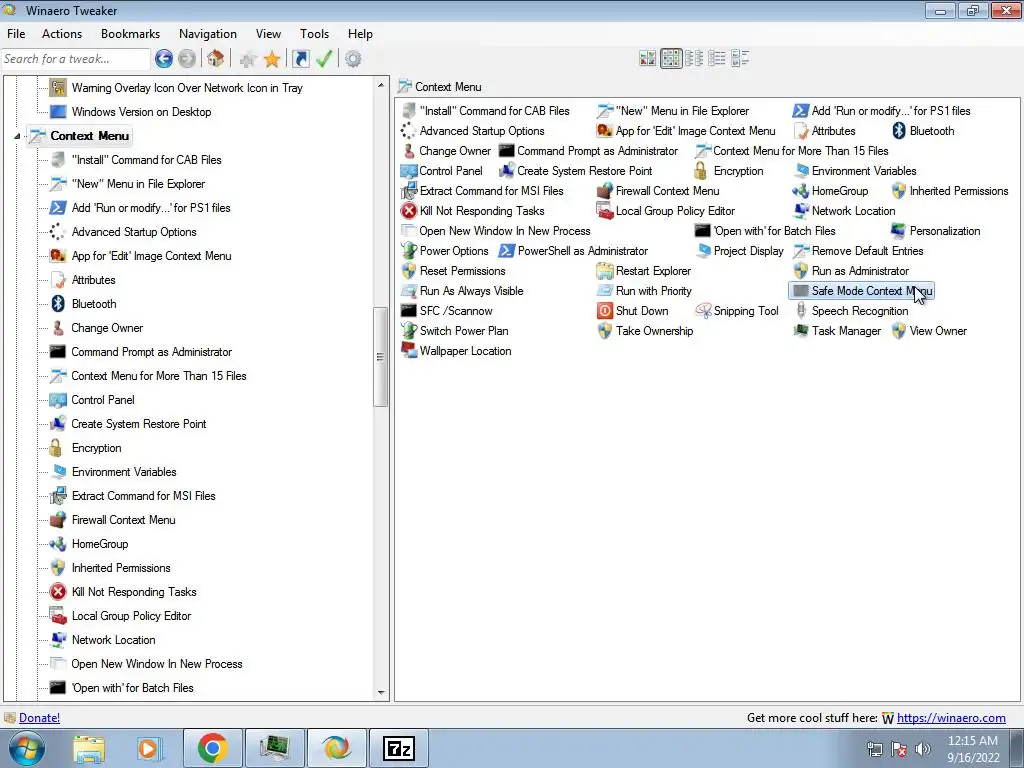Open Safe Mode Context Menu in right pane
This screenshot has height=768, width=1024.
pos(861,291)
